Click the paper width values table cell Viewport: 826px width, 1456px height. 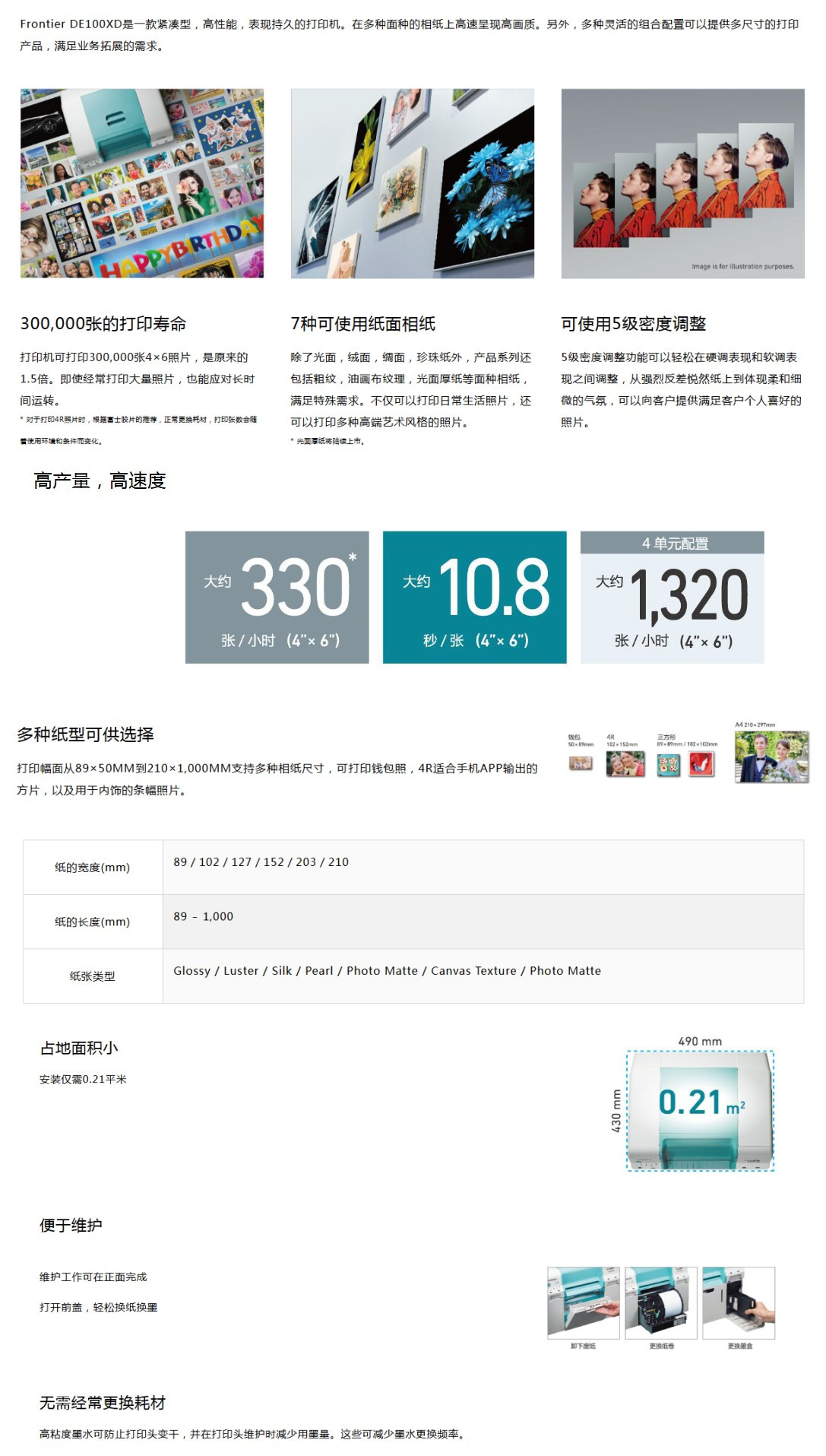[x=483, y=867]
